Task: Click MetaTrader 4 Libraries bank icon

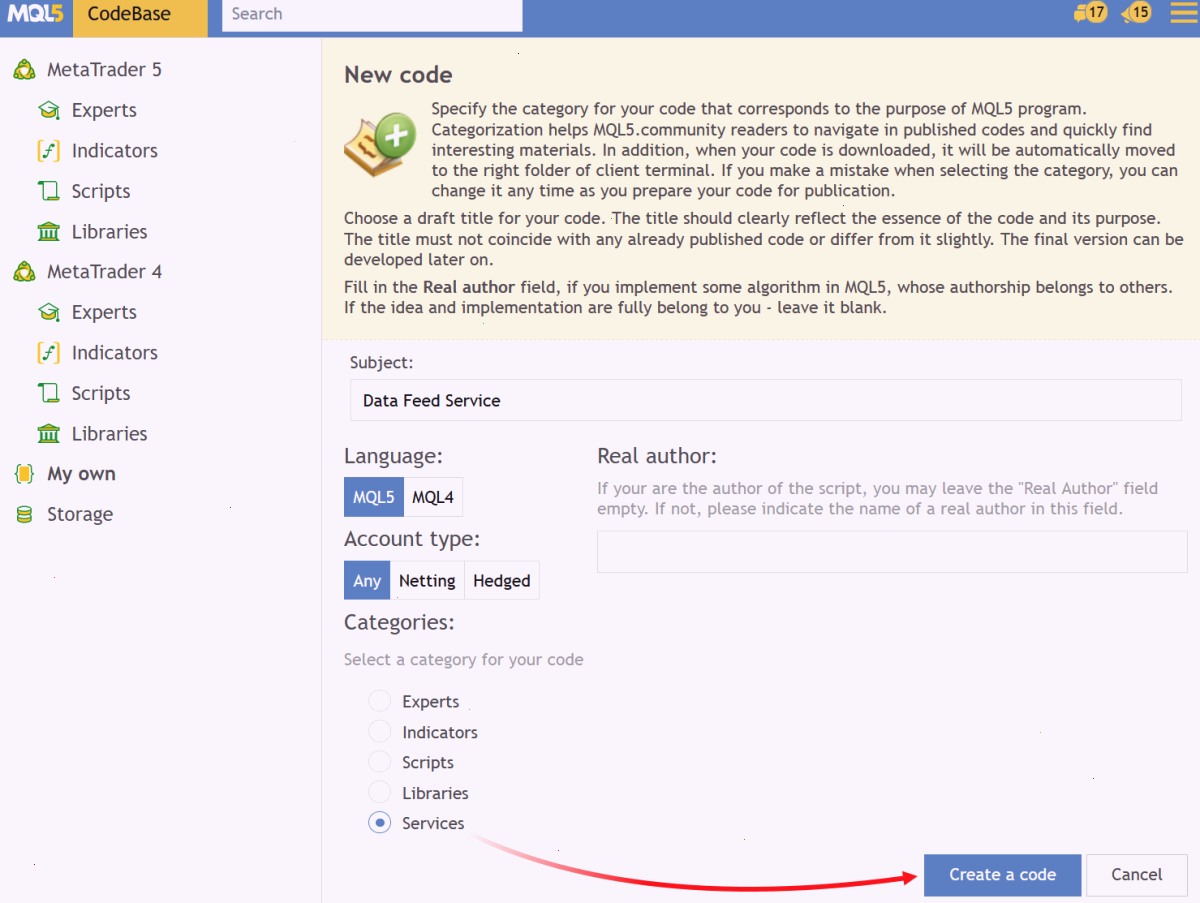Action: [x=48, y=434]
